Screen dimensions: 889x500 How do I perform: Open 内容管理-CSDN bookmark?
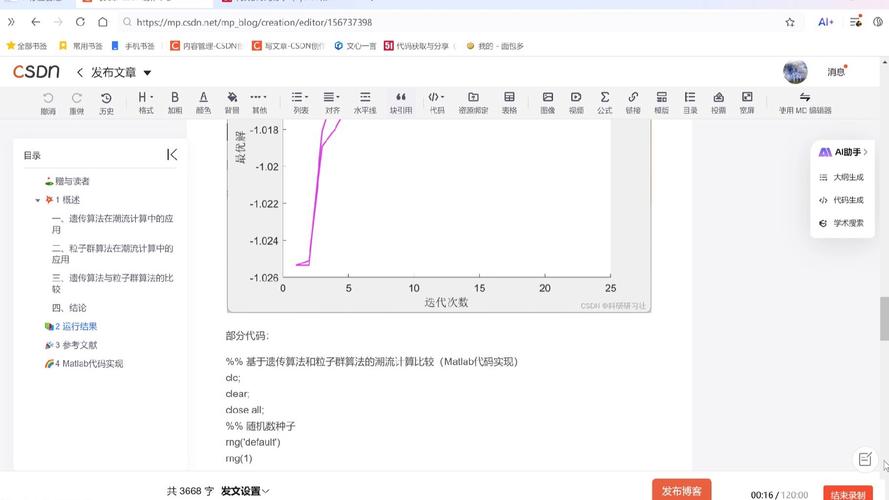(x=206, y=46)
